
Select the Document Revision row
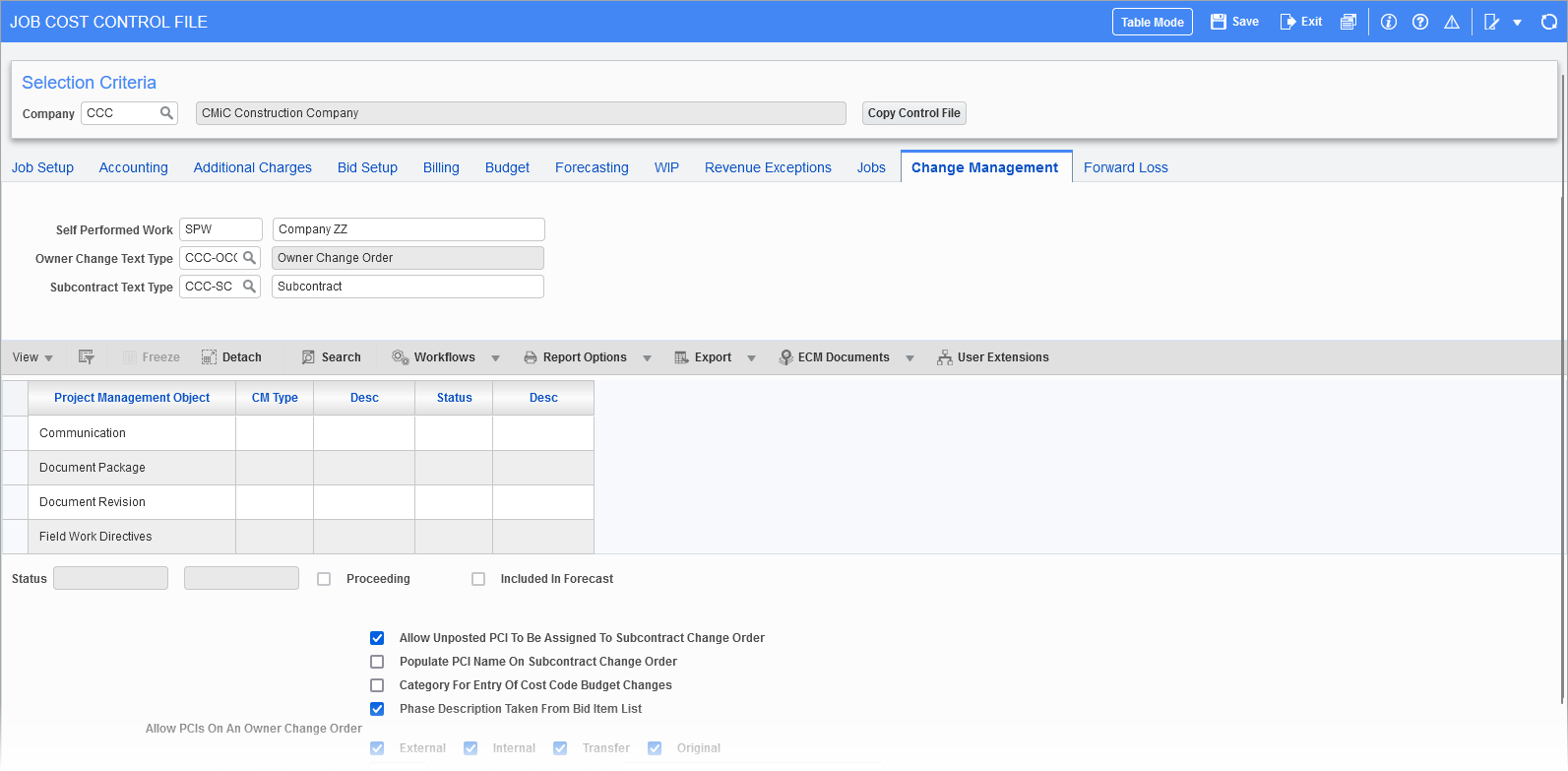click(x=297, y=502)
